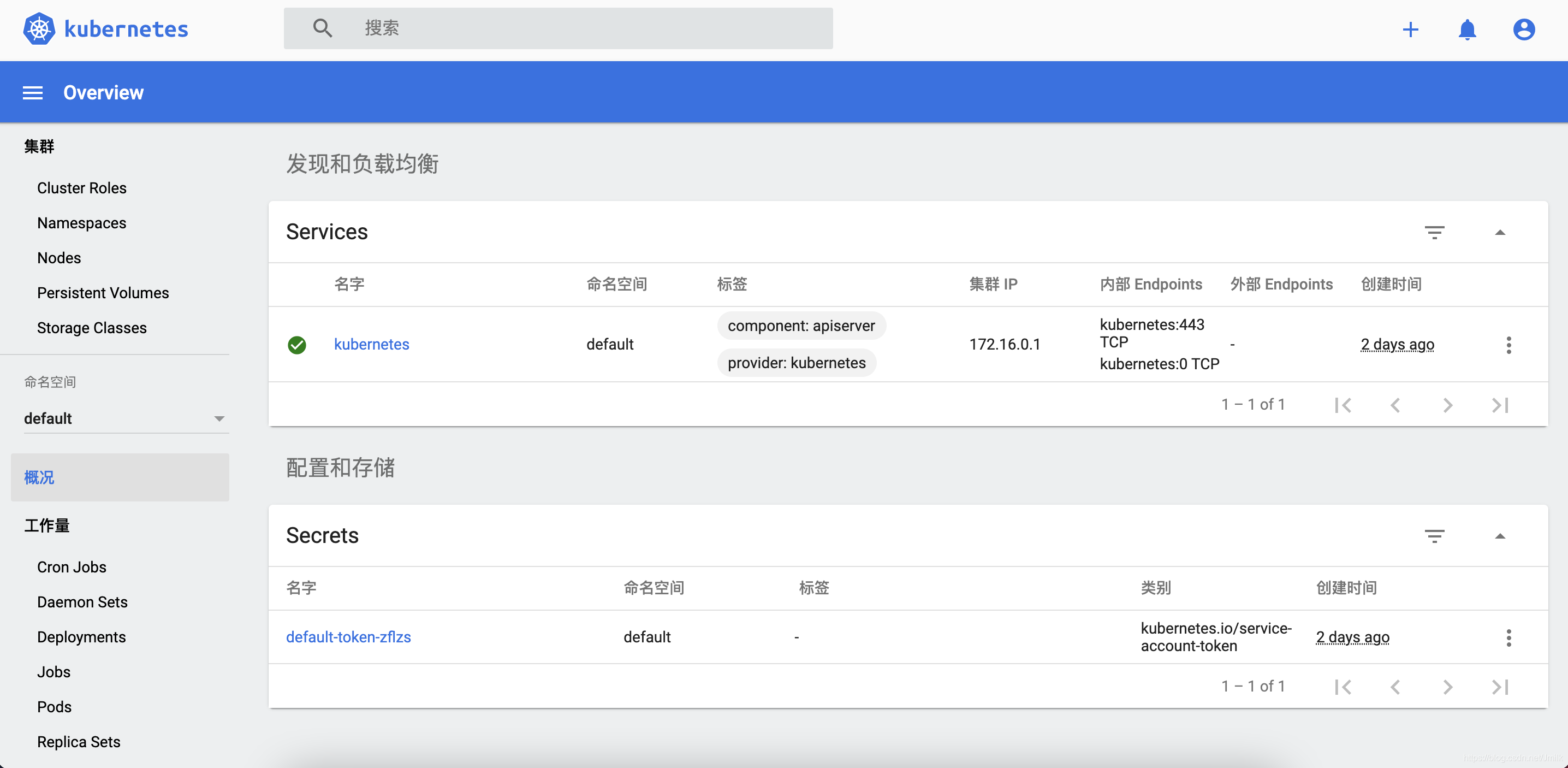Open the kubernetes service link
This screenshot has width=1568, height=768.
371,344
